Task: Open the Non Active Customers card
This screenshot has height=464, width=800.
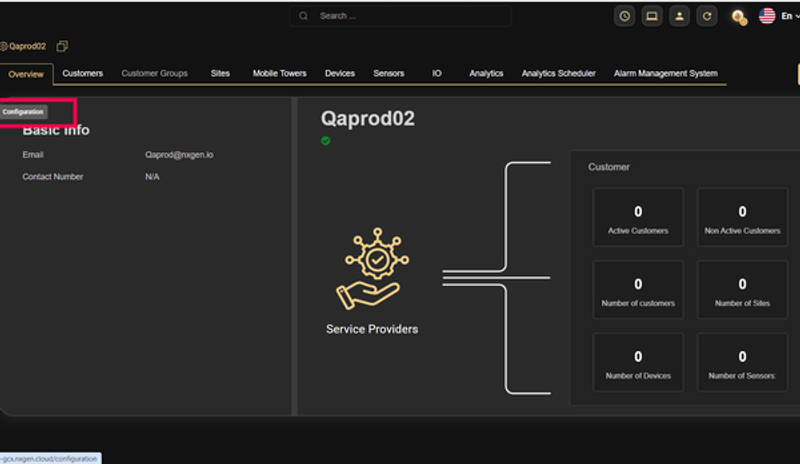Action: [x=742, y=217]
